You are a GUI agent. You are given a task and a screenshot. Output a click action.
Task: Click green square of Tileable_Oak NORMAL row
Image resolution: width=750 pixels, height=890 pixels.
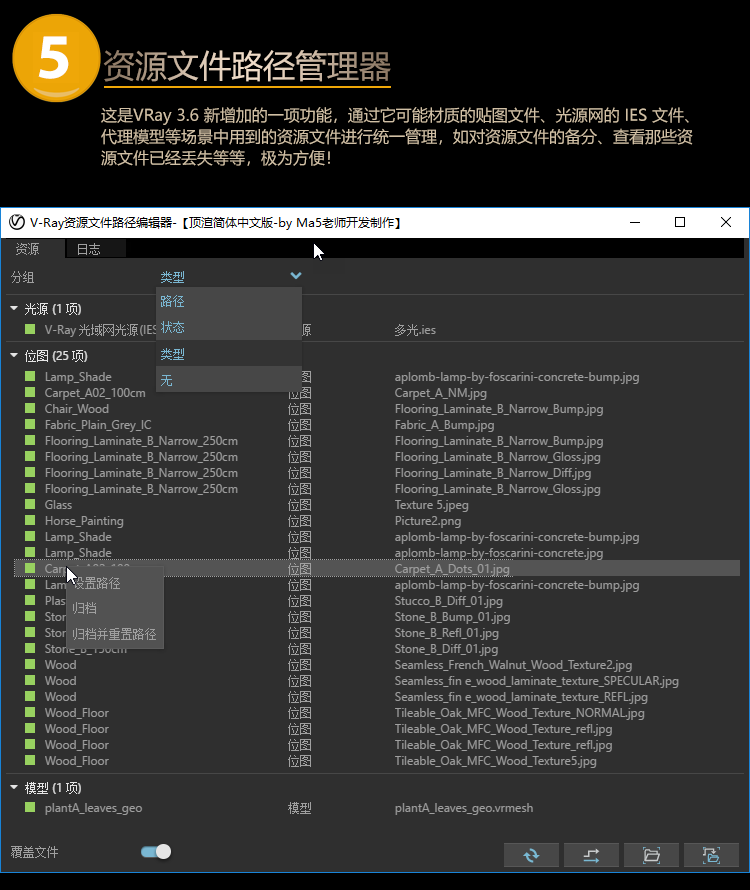click(x=30, y=712)
